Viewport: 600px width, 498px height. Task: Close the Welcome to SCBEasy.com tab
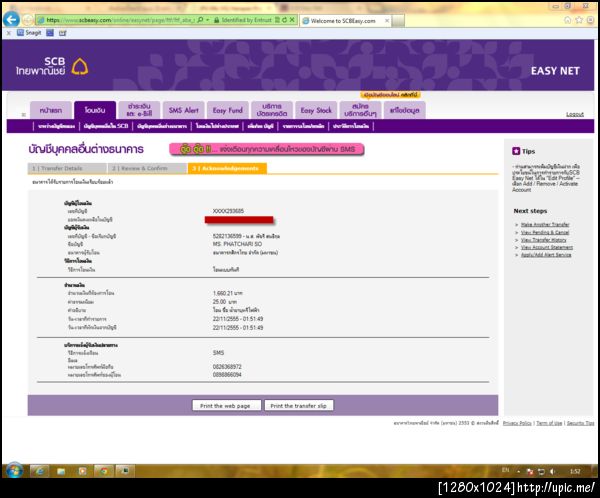387,21
